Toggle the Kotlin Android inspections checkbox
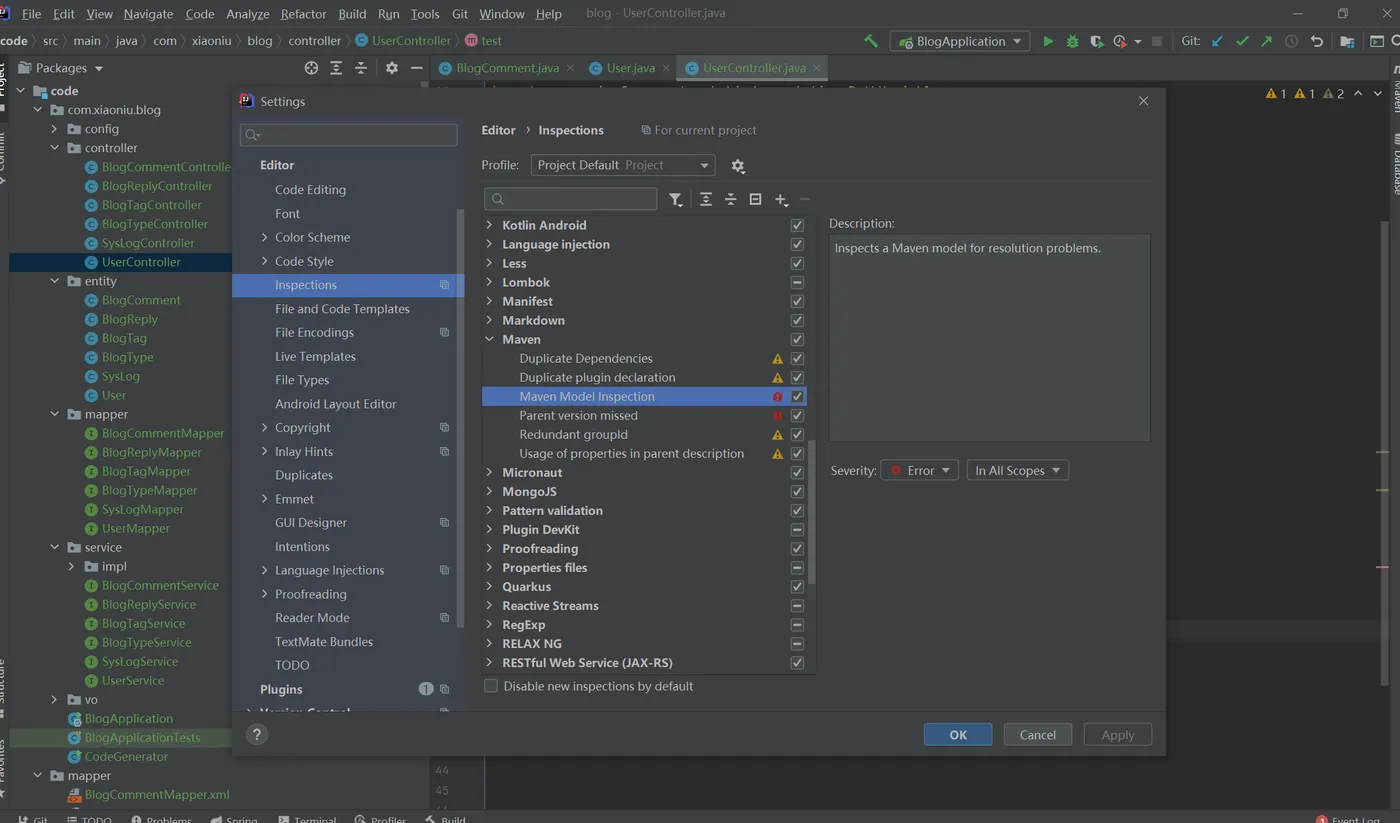The image size is (1400, 823). point(797,225)
